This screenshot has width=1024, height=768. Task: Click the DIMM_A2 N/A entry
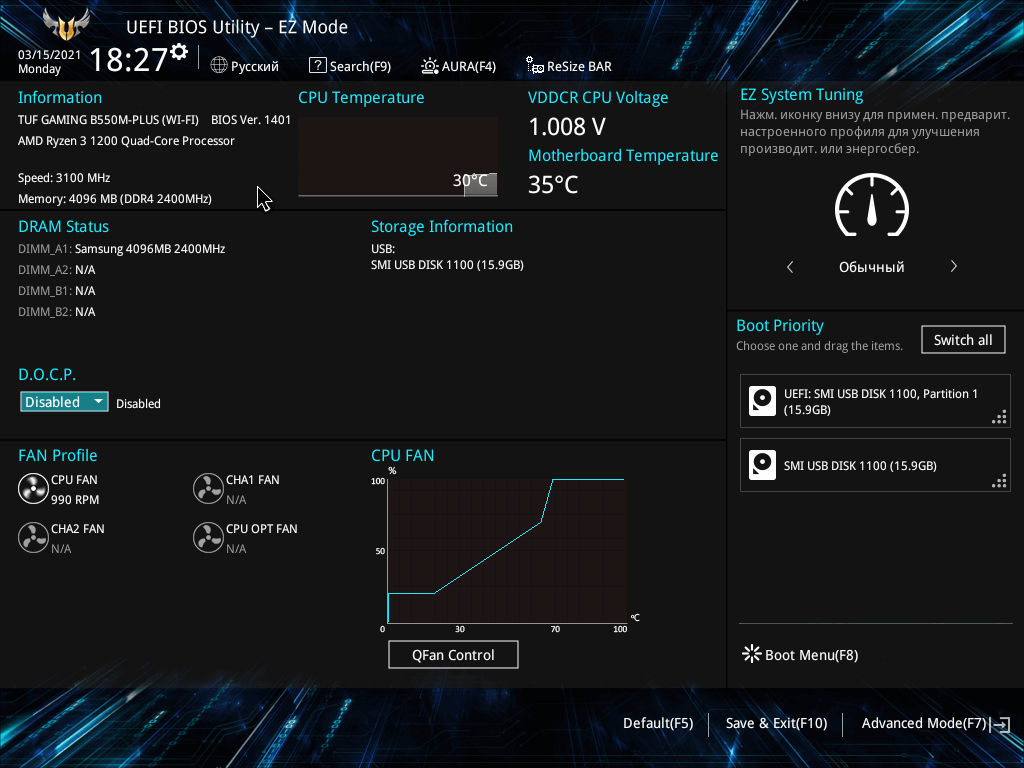[x=57, y=270]
